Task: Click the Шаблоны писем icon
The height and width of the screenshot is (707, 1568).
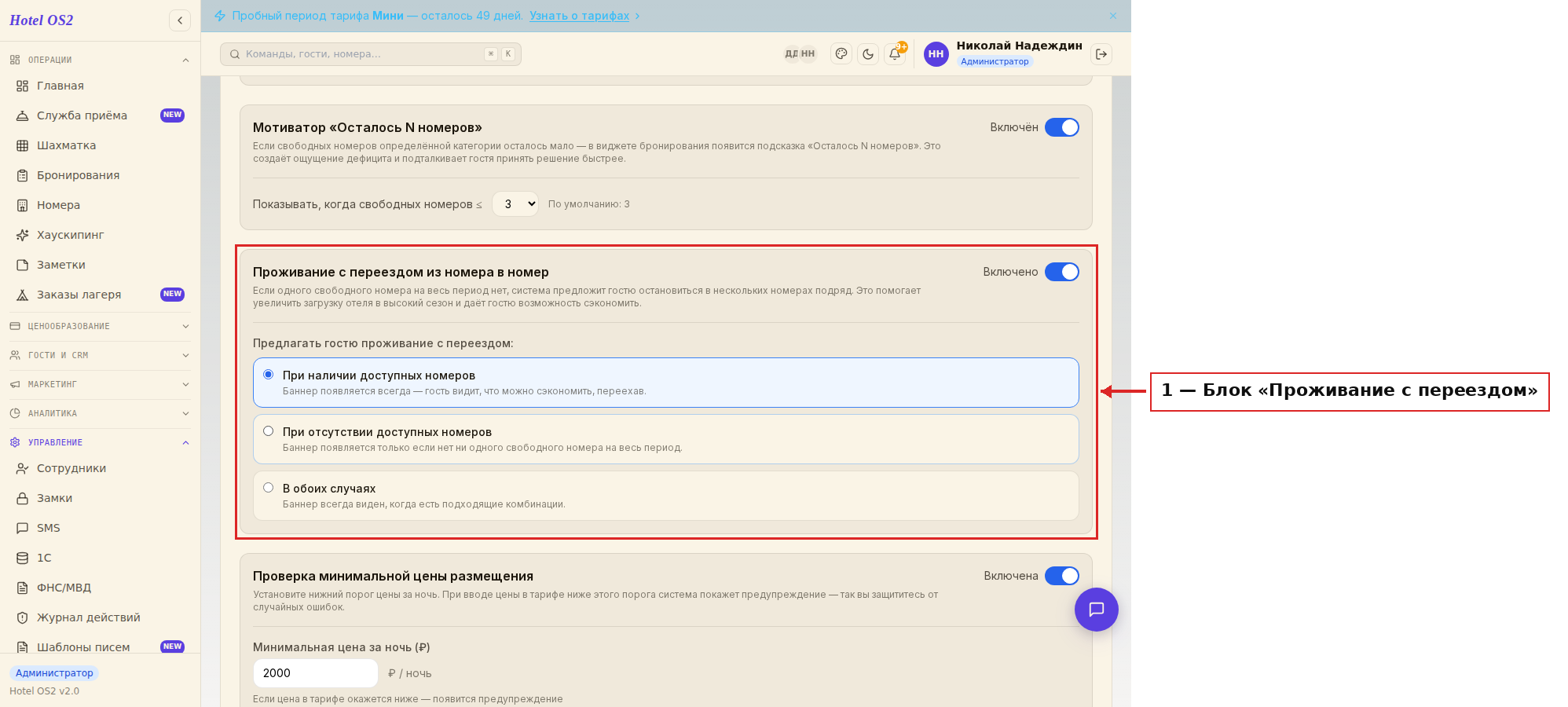Action: pyautogui.click(x=22, y=647)
